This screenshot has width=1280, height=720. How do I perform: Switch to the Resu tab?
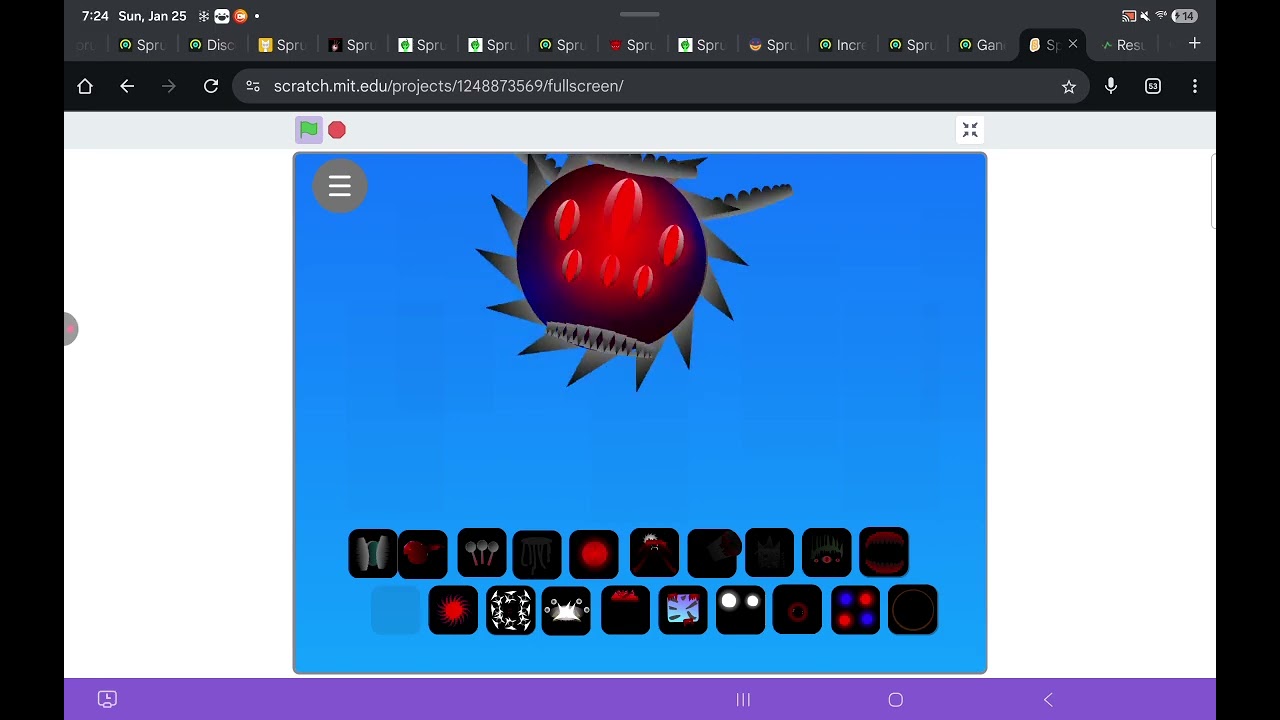click(1123, 45)
